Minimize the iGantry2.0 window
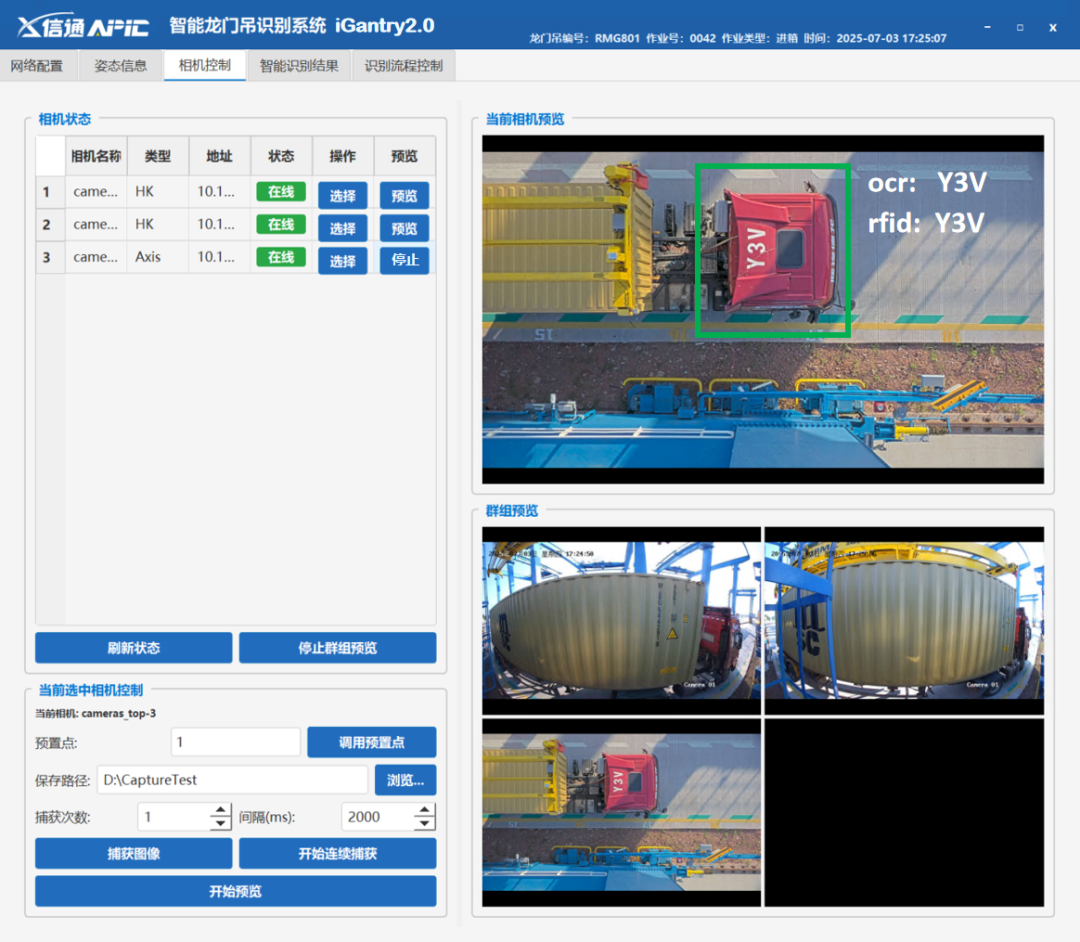 pos(987,27)
